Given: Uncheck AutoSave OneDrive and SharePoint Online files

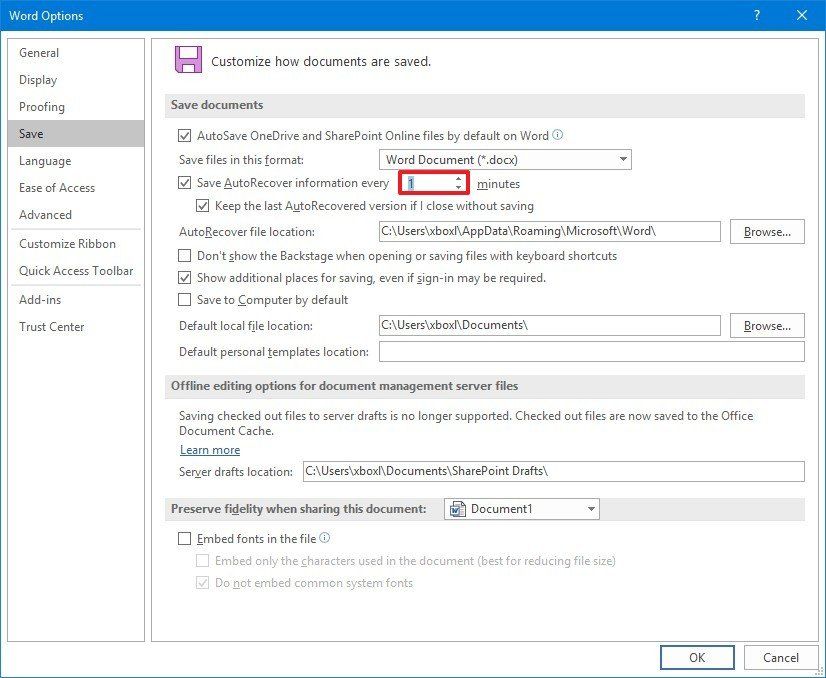Looking at the screenshot, I should coord(185,136).
